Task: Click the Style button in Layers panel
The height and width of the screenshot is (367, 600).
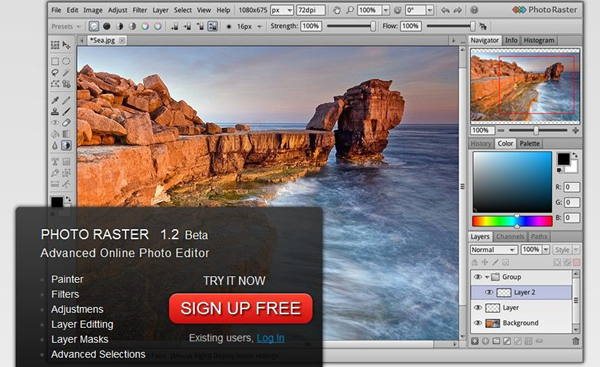Action: tap(562, 250)
